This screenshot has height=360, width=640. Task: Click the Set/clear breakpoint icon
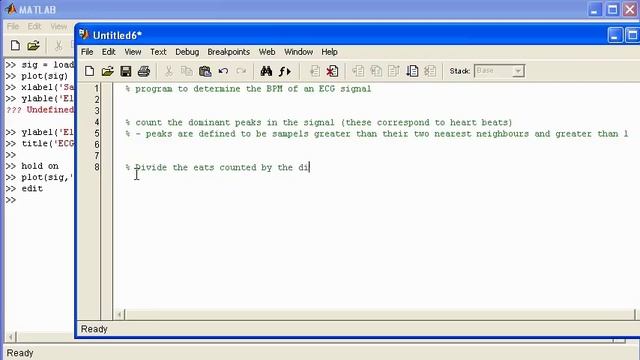315,71
